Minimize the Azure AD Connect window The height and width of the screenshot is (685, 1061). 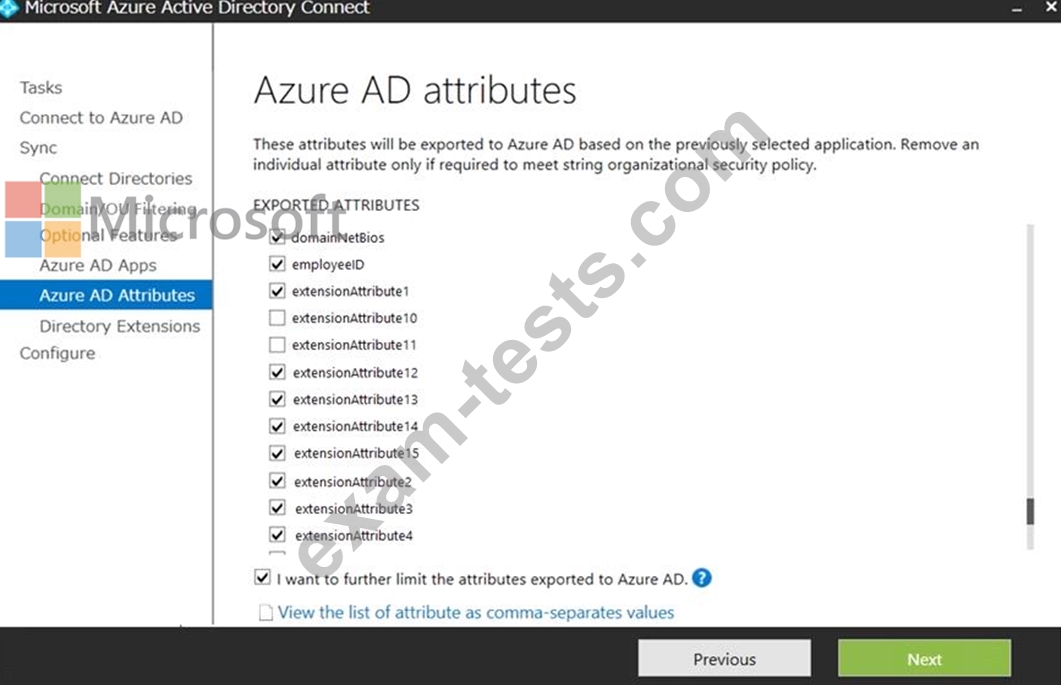click(1017, 9)
